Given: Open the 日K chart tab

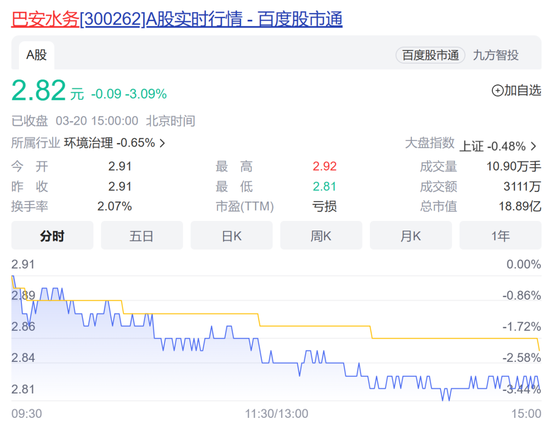Looking at the screenshot, I should [x=232, y=235].
